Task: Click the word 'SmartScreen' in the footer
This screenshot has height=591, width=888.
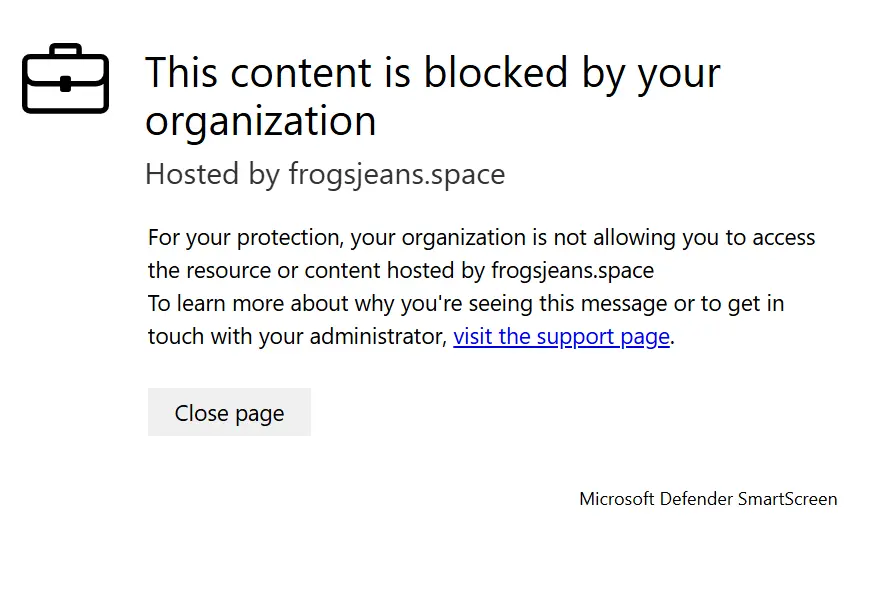Action: (787, 499)
